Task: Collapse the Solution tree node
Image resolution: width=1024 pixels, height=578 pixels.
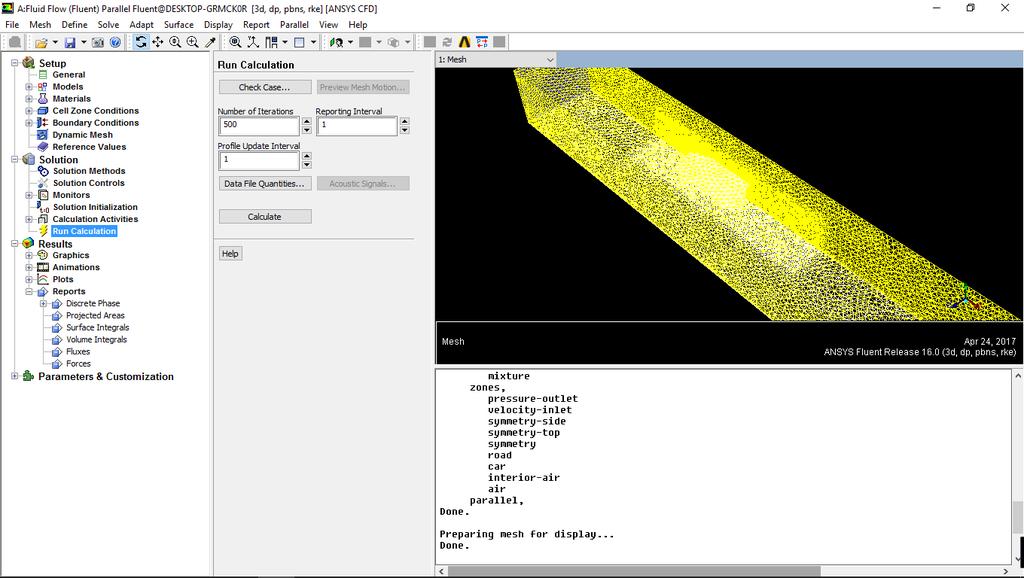Action: (x=14, y=159)
